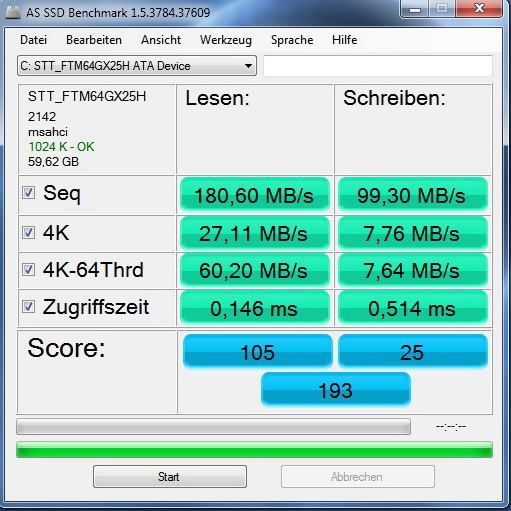This screenshot has height=511, width=511.
Task: Toggle the 4K test checkbox
Action: pyautogui.click(x=28, y=232)
